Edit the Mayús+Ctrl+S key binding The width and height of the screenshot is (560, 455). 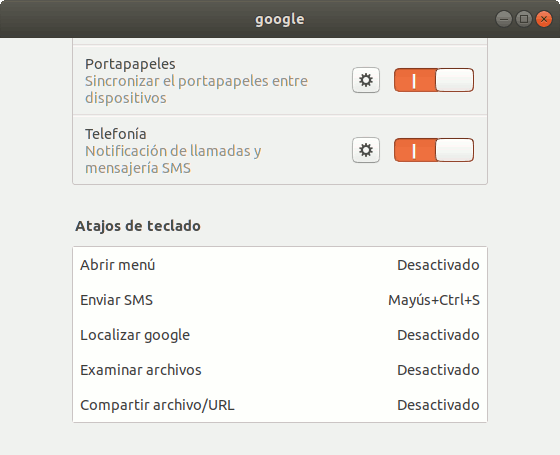click(x=434, y=300)
